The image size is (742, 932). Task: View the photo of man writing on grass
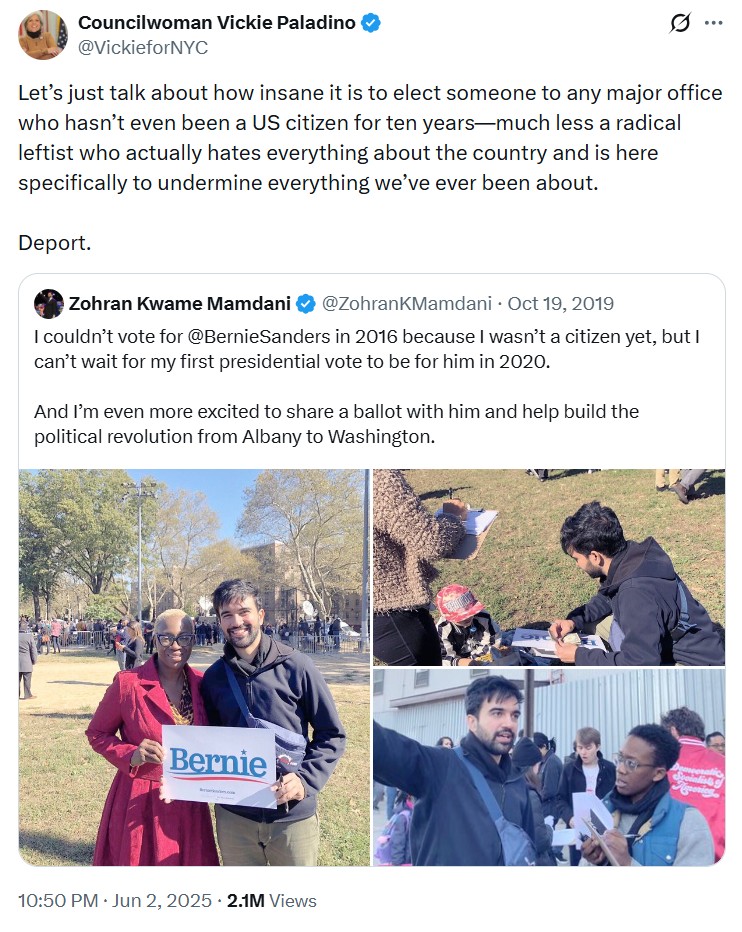549,567
